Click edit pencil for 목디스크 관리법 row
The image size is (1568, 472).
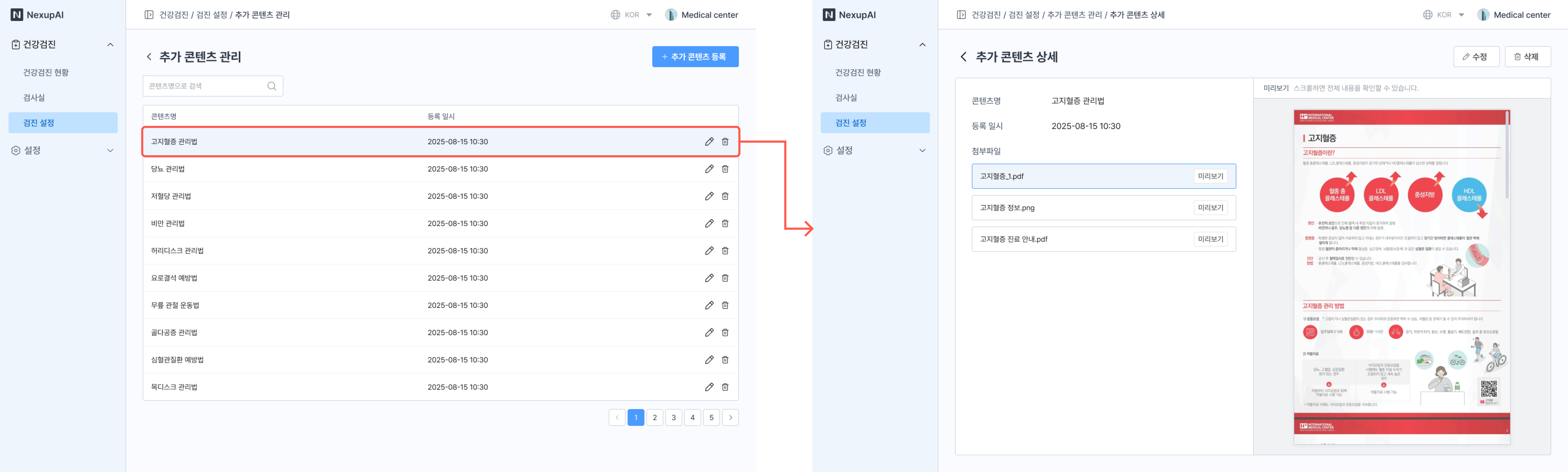pos(709,387)
